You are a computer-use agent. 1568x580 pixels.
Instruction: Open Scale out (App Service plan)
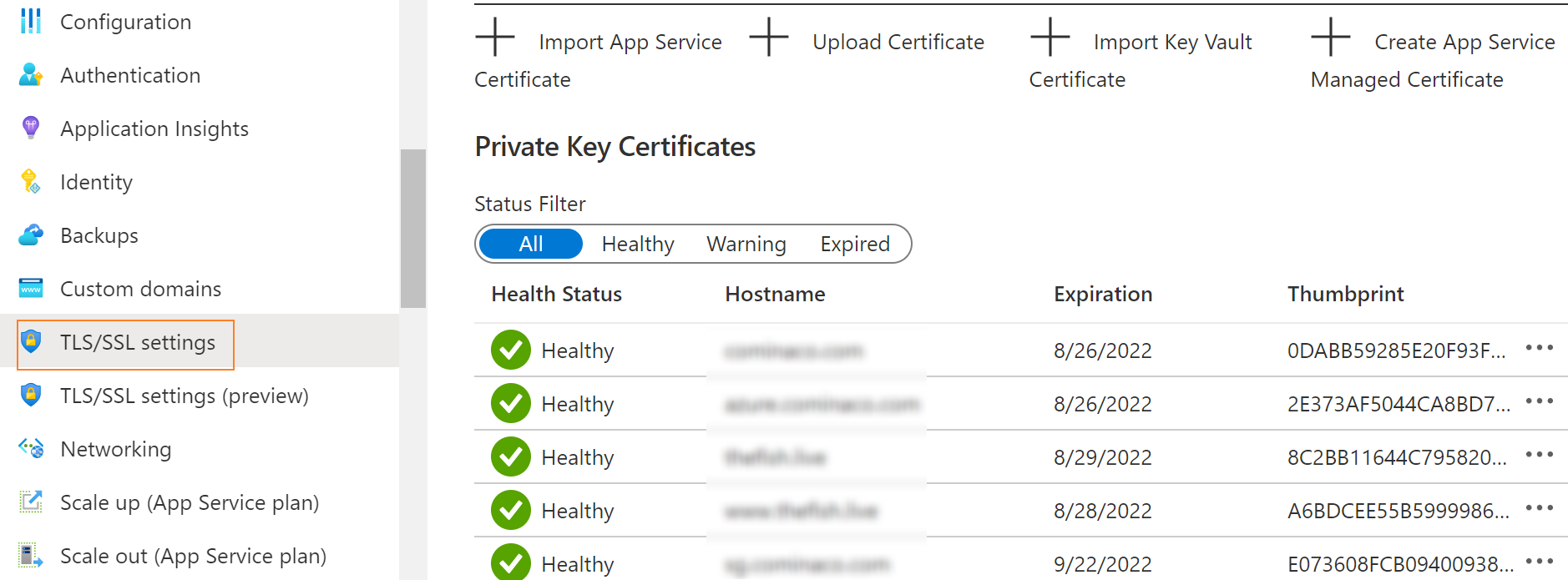193,556
